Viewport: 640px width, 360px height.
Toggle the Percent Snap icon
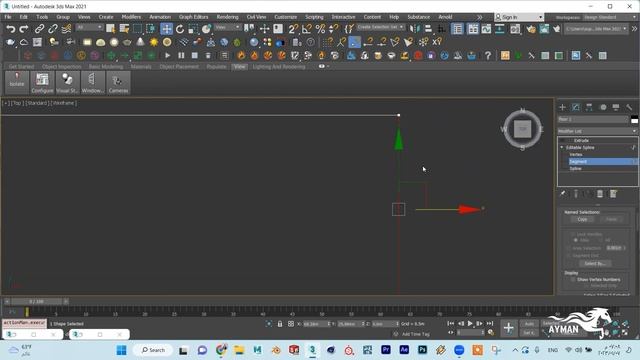coord(320,29)
